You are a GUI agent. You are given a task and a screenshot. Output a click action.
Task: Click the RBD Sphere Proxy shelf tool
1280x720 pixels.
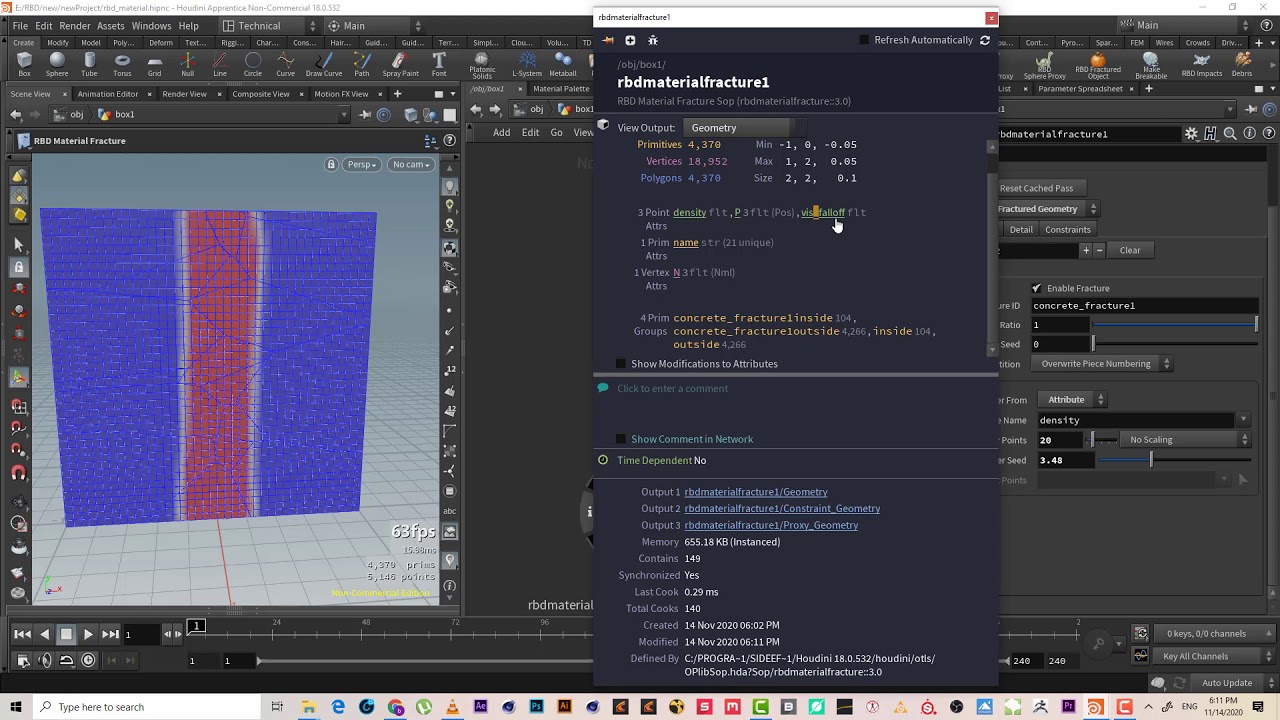click(1045, 66)
